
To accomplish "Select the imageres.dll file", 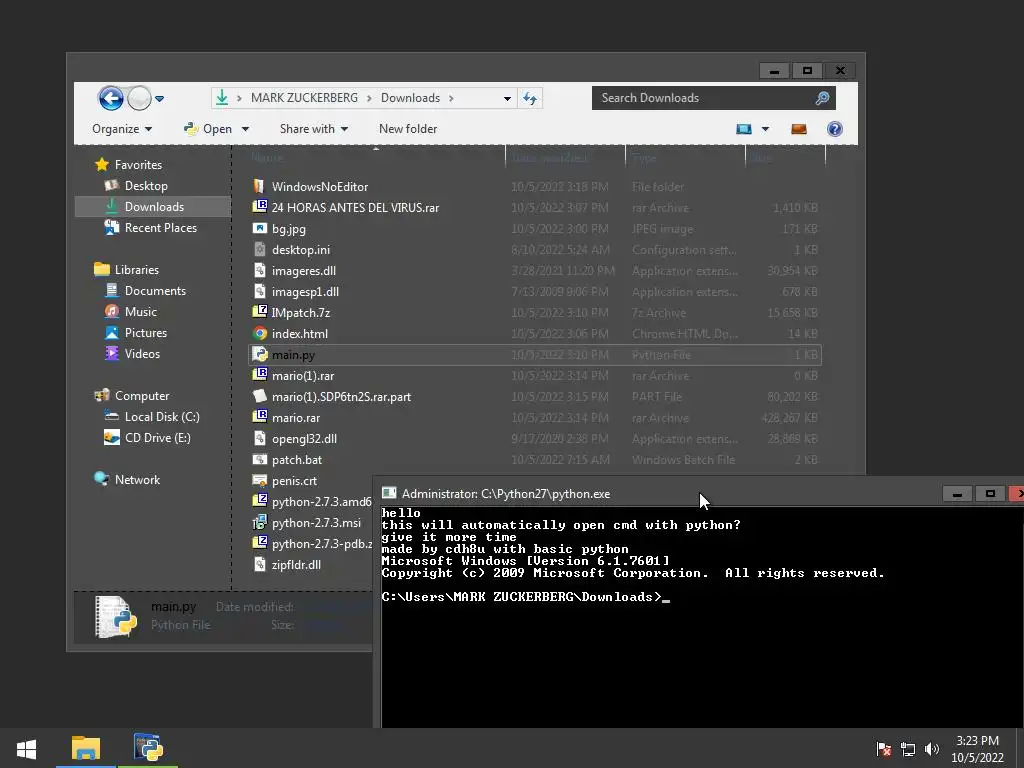I will pos(295,270).
